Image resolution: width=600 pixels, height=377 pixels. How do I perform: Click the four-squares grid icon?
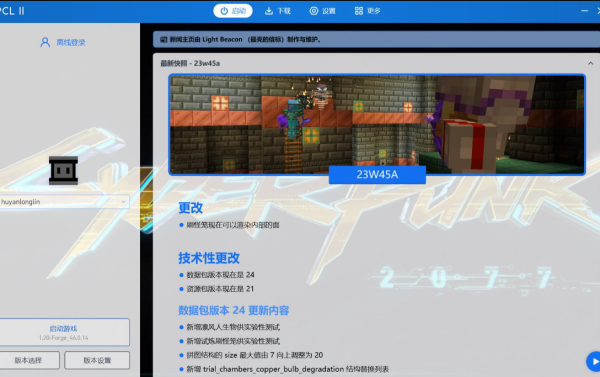[x=359, y=11]
